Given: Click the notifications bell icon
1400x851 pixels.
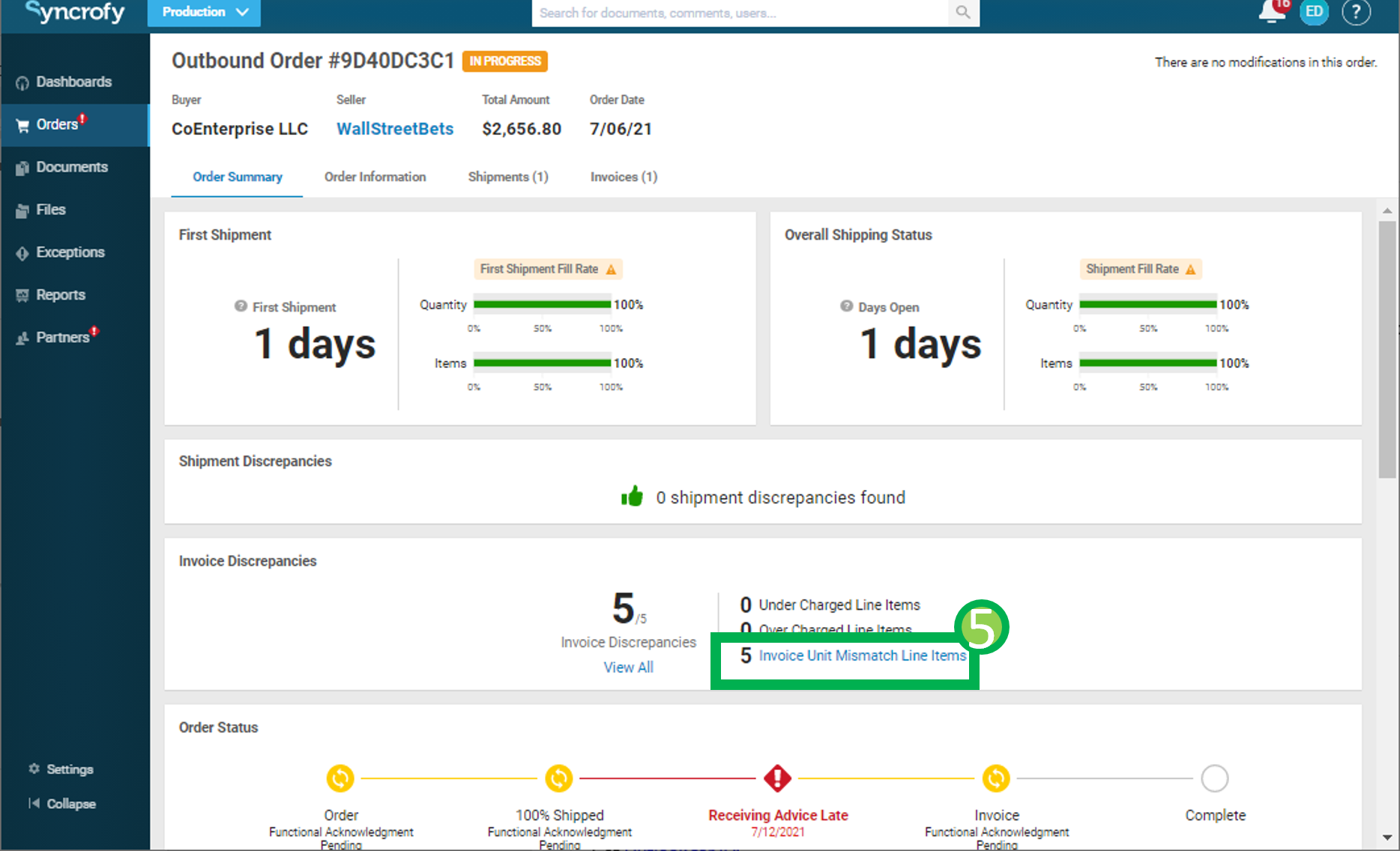Looking at the screenshot, I should tap(1273, 11).
